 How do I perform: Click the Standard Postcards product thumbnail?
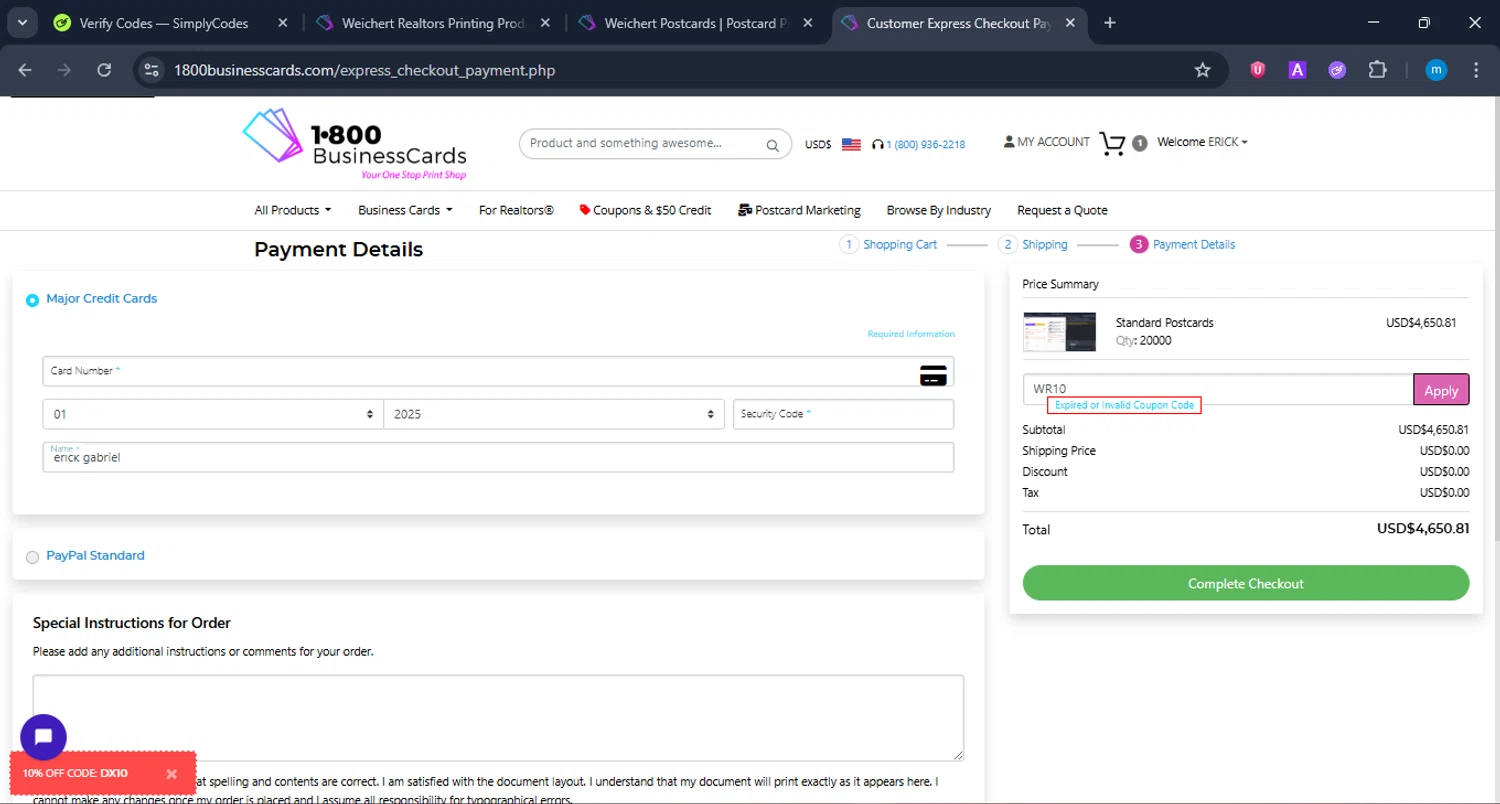pos(1059,332)
